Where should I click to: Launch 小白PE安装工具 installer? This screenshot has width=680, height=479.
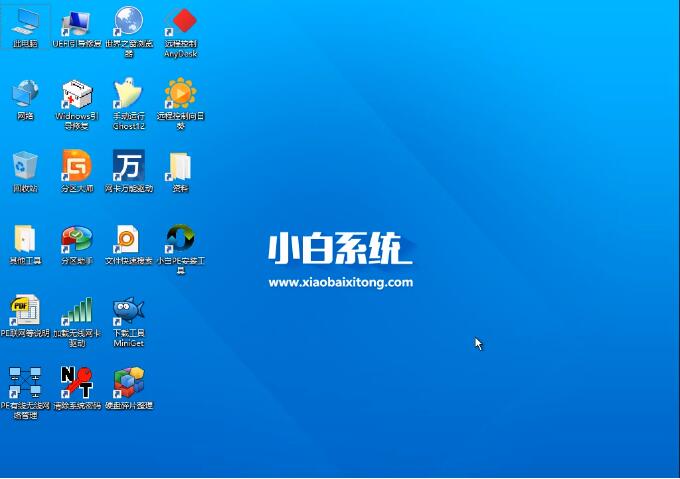point(180,238)
